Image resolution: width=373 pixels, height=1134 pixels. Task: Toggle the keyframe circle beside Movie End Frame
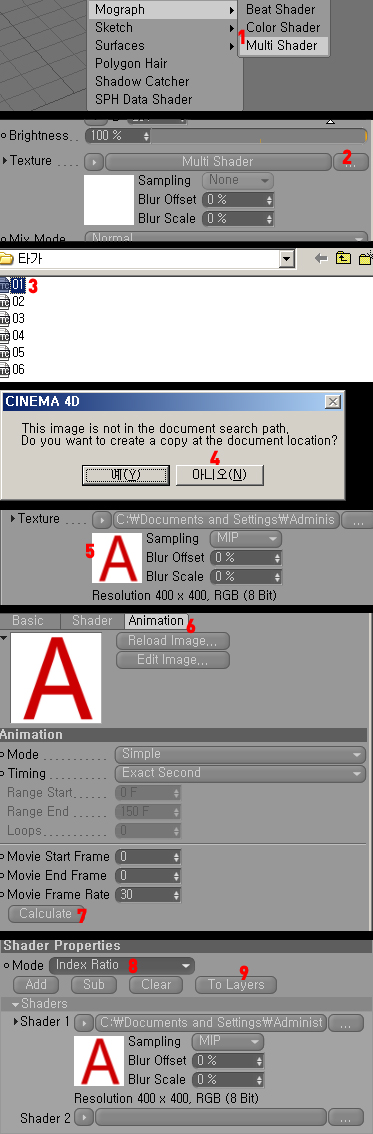(x=3, y=875)
